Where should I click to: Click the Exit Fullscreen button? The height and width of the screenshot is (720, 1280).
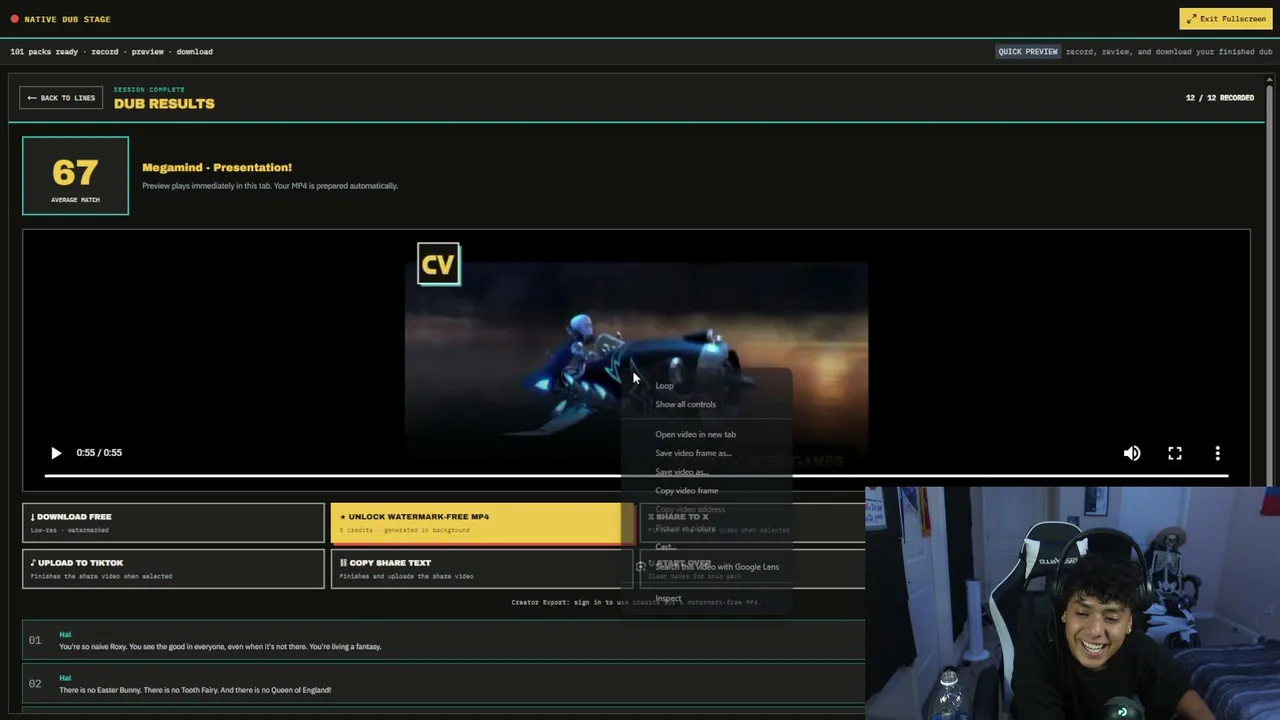[x=1226, y=19]
